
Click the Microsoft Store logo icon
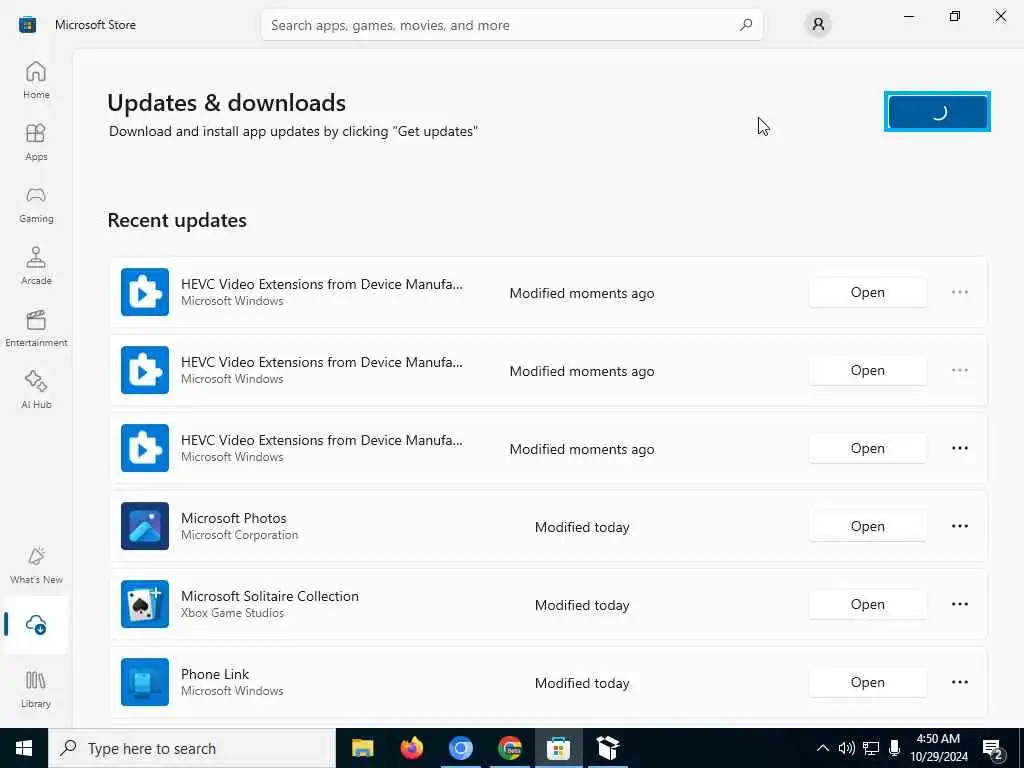27,25
